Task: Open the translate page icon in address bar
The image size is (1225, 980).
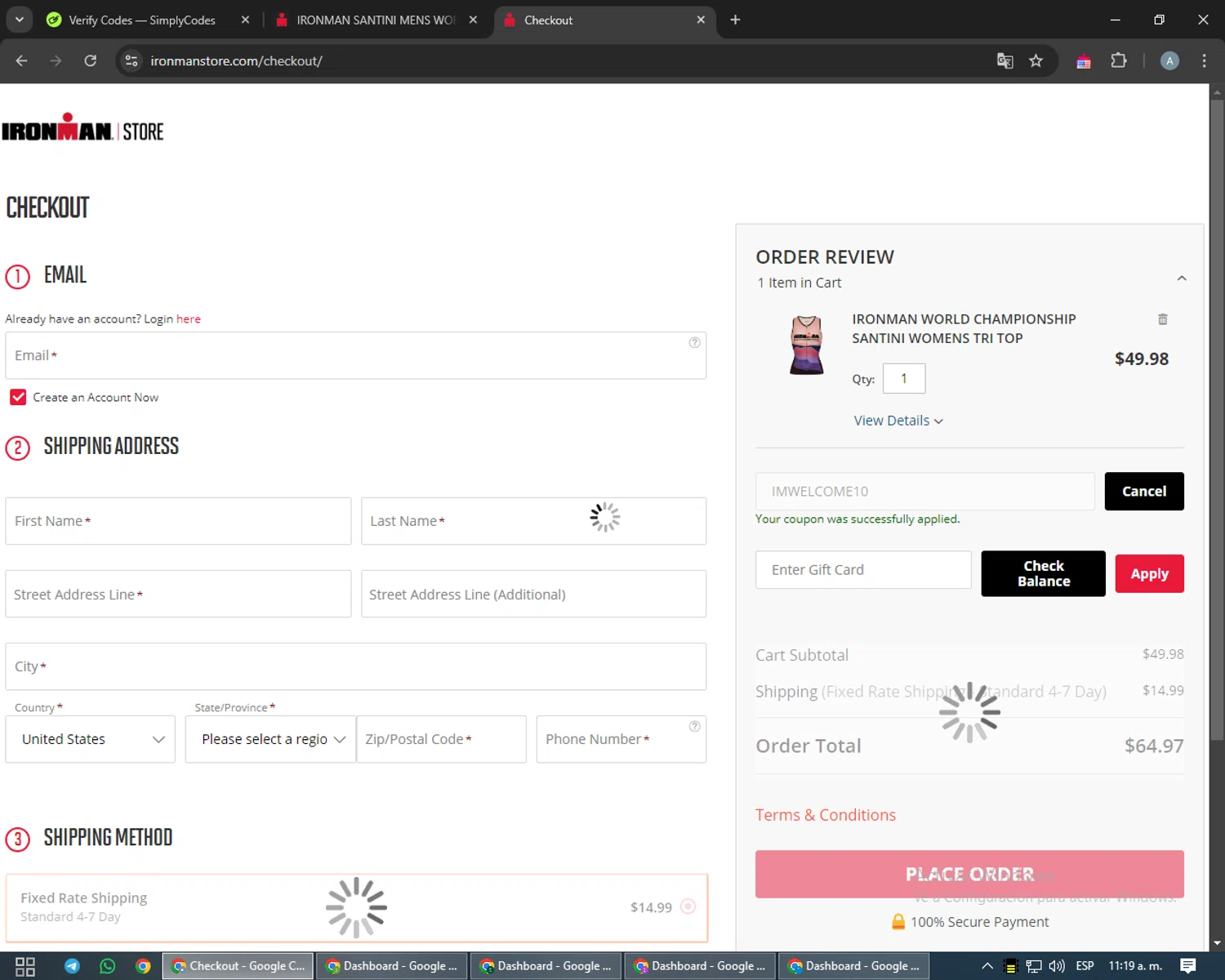Action: tap(1004, 60)
